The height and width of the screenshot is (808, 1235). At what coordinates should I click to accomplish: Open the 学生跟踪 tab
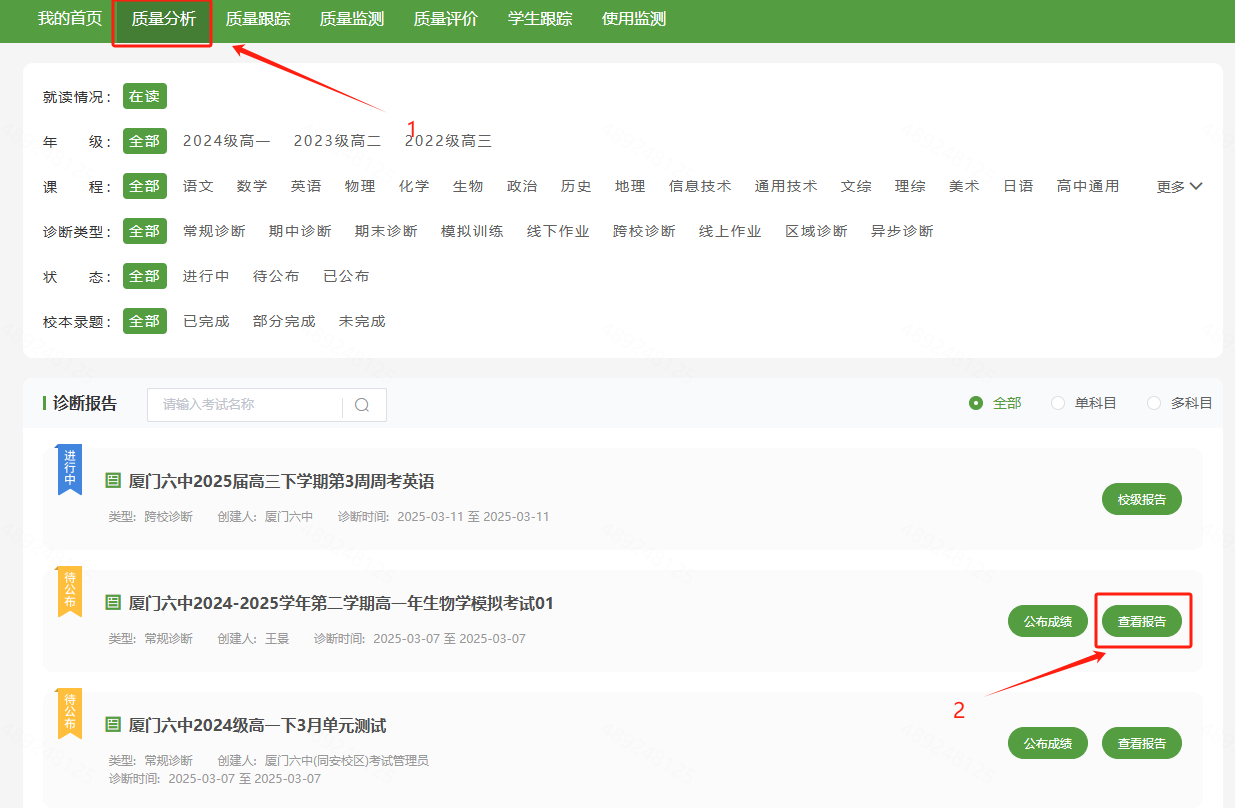point(540,19)
